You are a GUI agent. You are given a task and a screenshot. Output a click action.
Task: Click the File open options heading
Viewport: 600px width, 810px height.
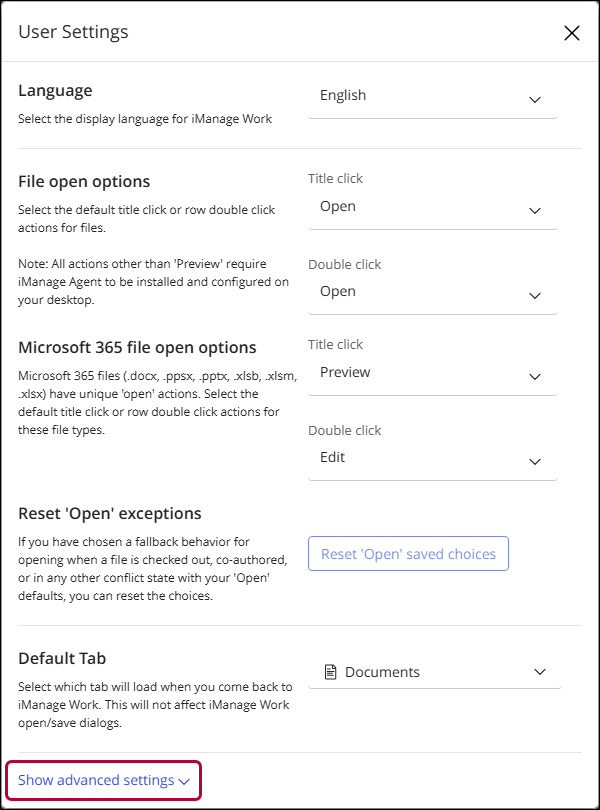[84, 182]
